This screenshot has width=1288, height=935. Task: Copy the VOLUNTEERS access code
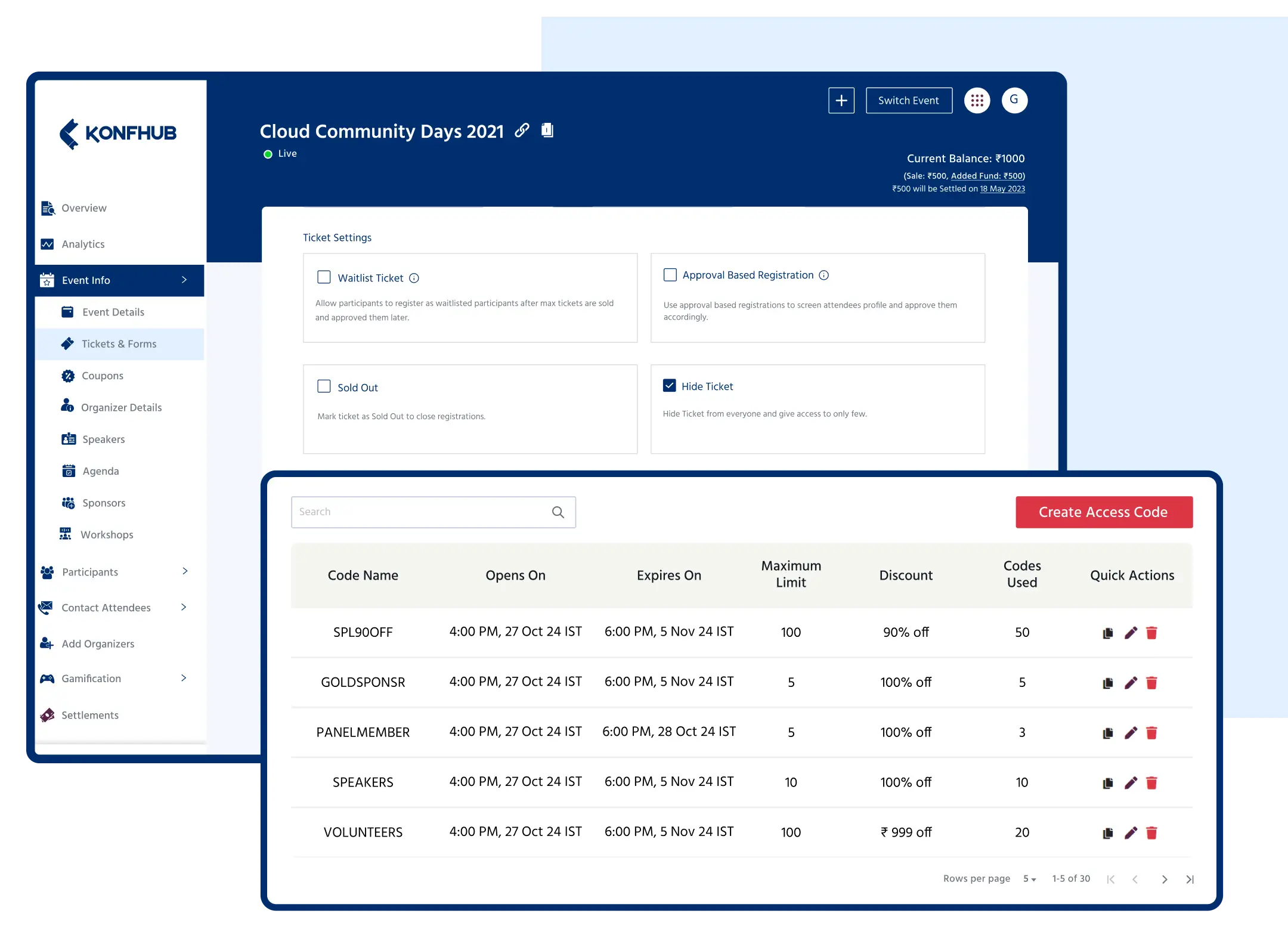[1108, 833]
